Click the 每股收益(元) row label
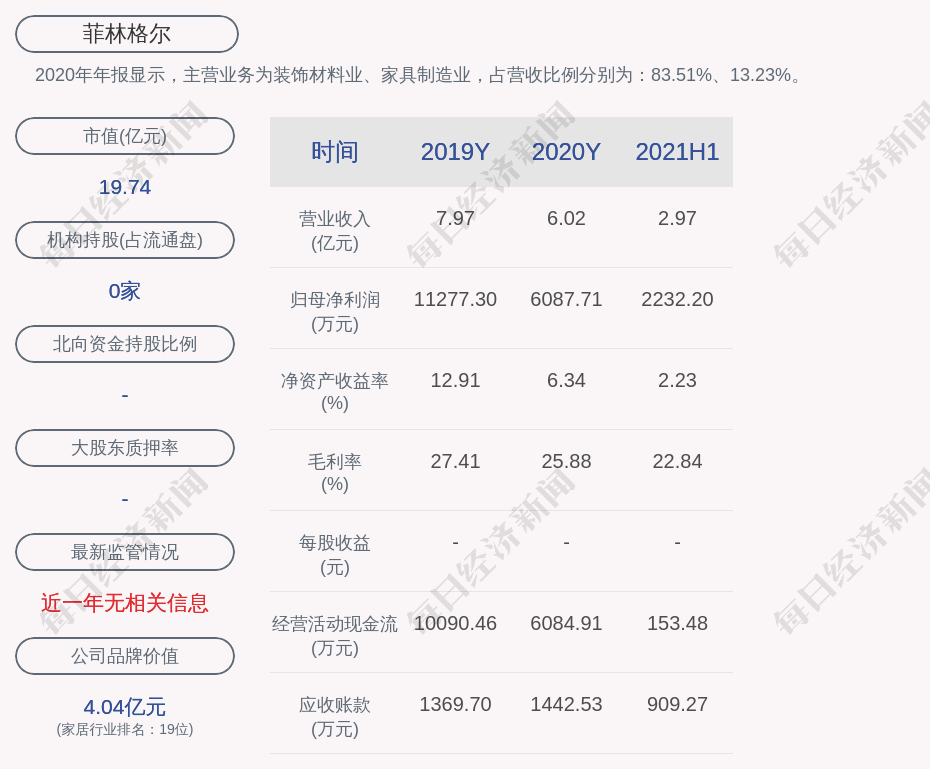 (335, 555)
